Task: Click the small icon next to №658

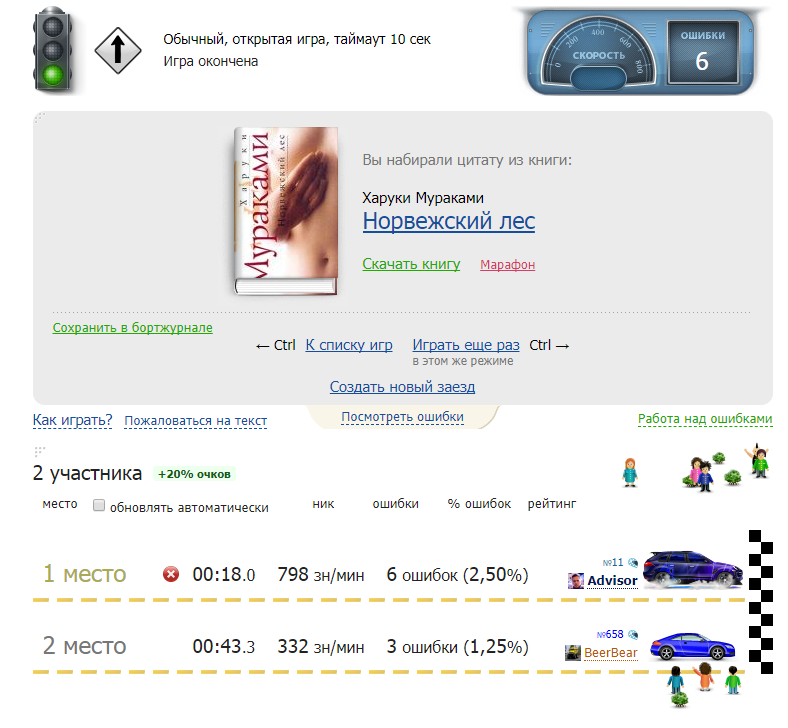Action: tap(633, 635)
